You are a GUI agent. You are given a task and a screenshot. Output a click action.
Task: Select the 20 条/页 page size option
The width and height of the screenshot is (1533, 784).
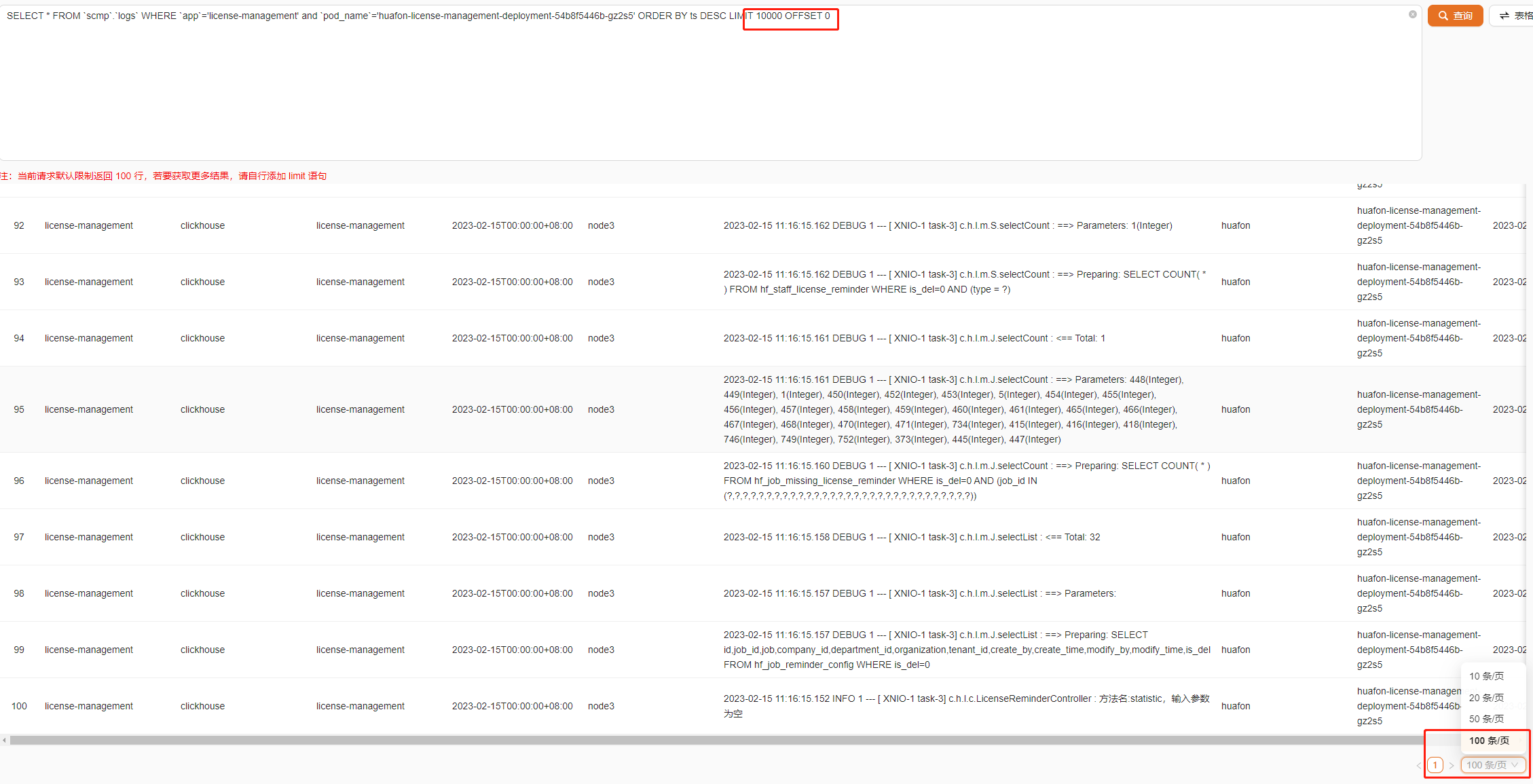[x=1486, y=697]
